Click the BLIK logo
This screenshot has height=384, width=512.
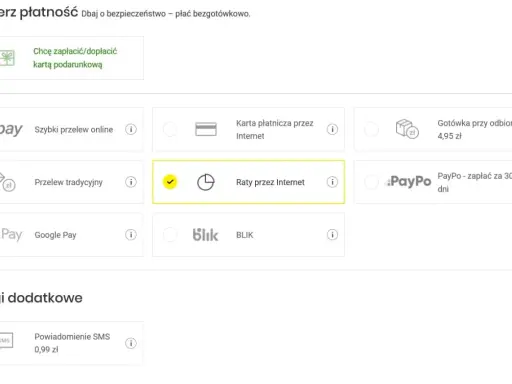pos(205,235)
